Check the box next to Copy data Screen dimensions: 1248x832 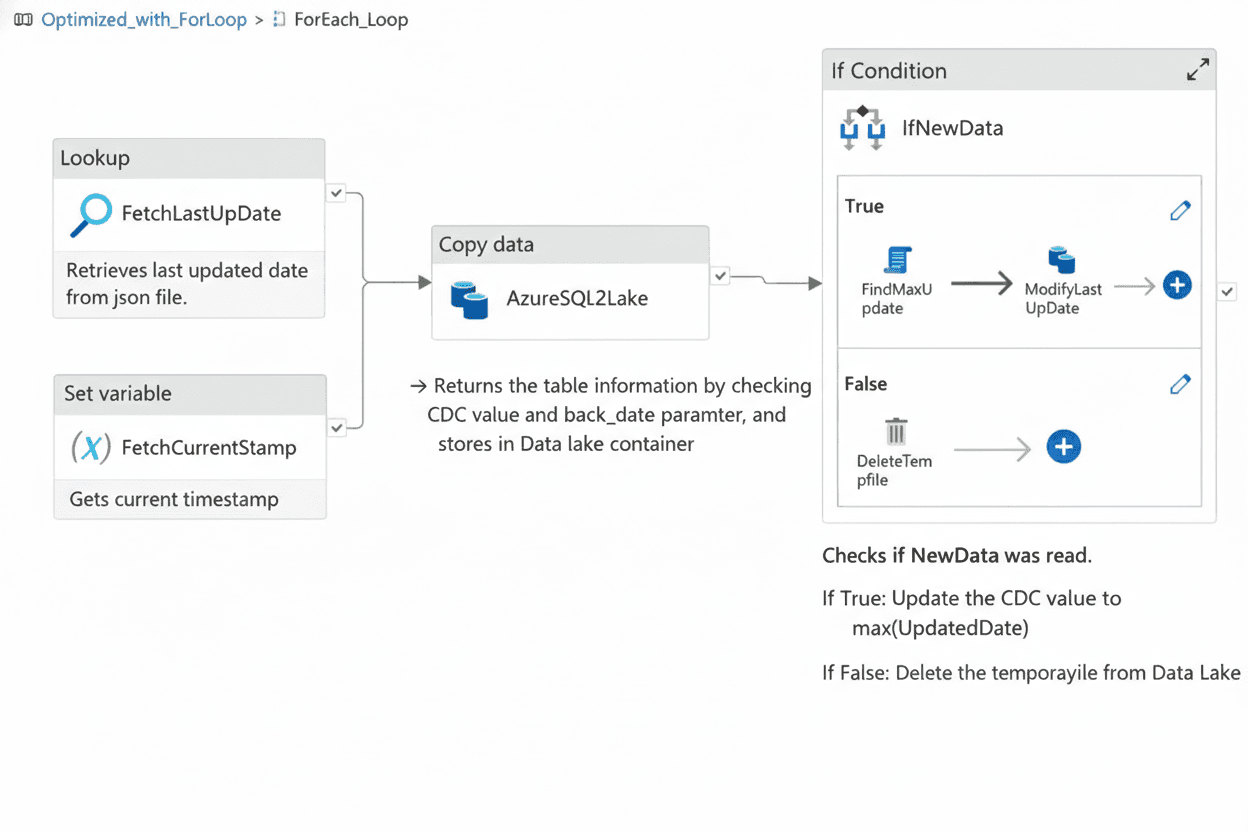coord(718,278)
